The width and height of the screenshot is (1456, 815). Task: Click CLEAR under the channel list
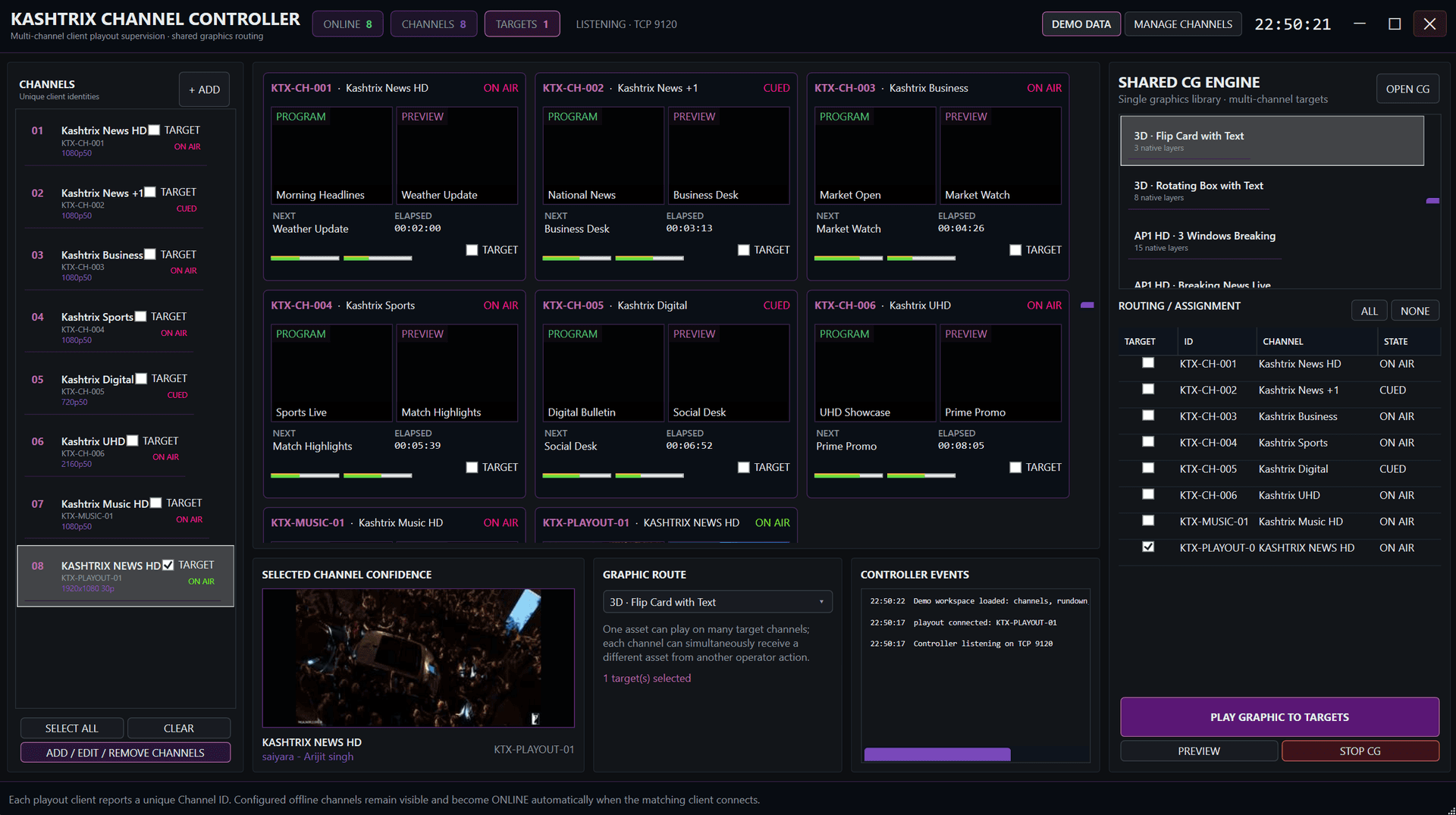pos(179,728)
